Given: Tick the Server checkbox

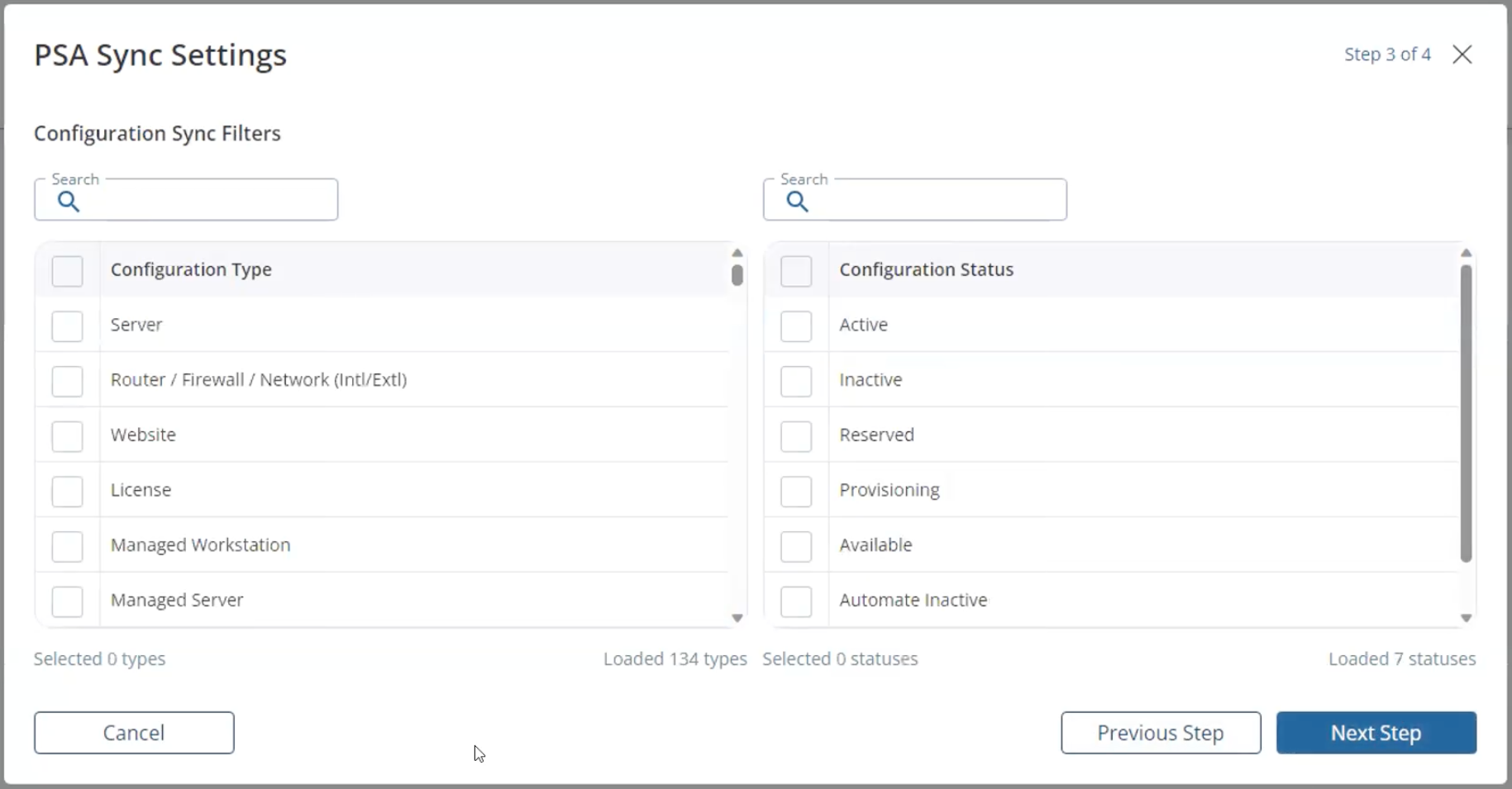Looking at the screenshot, I should pos(67,326).
